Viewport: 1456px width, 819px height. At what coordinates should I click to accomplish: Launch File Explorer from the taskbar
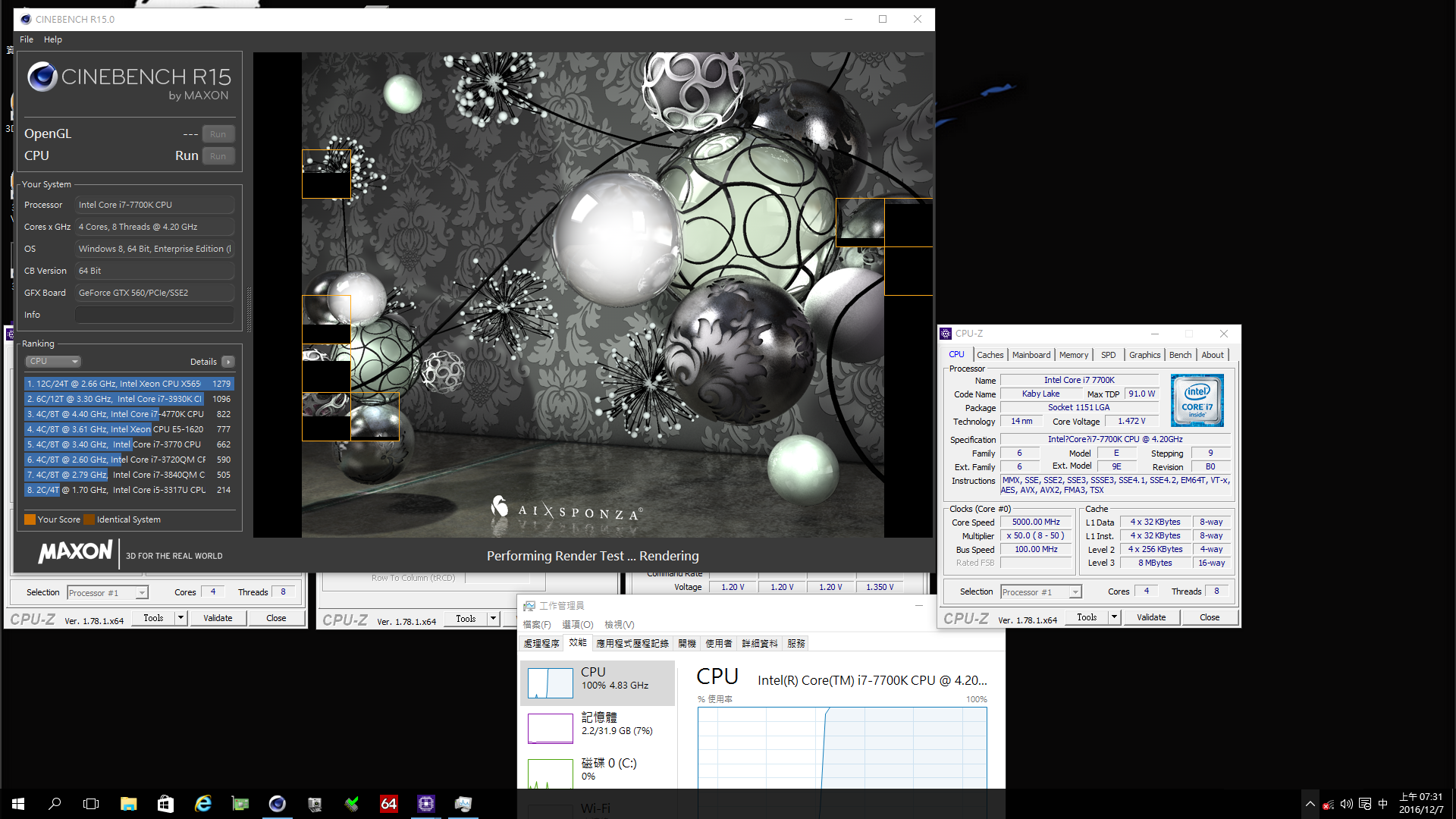128,804
